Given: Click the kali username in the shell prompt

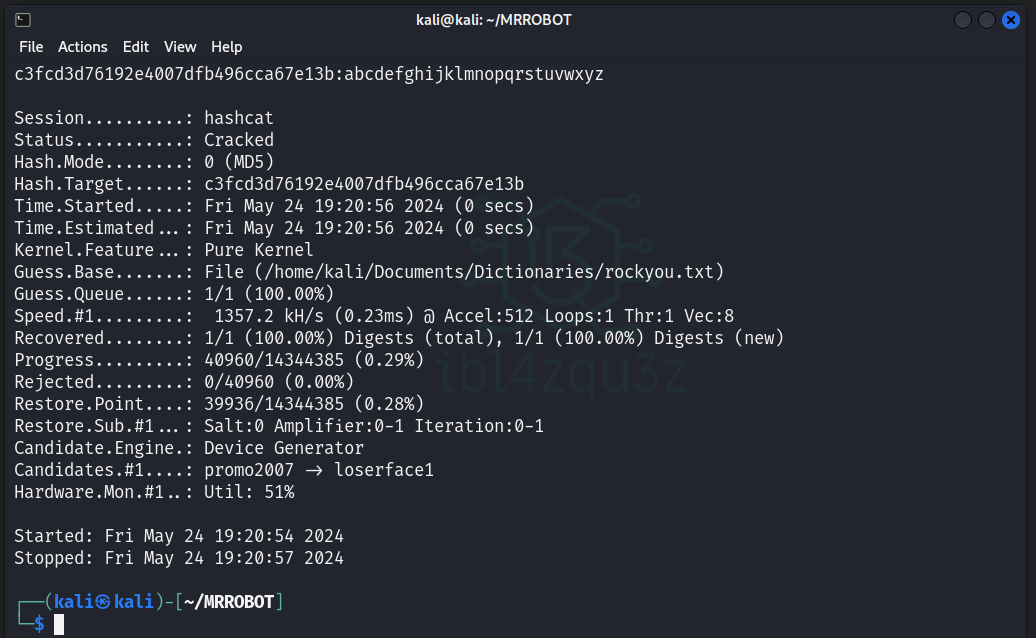Looking at the screenshot, I should [74, 601].
